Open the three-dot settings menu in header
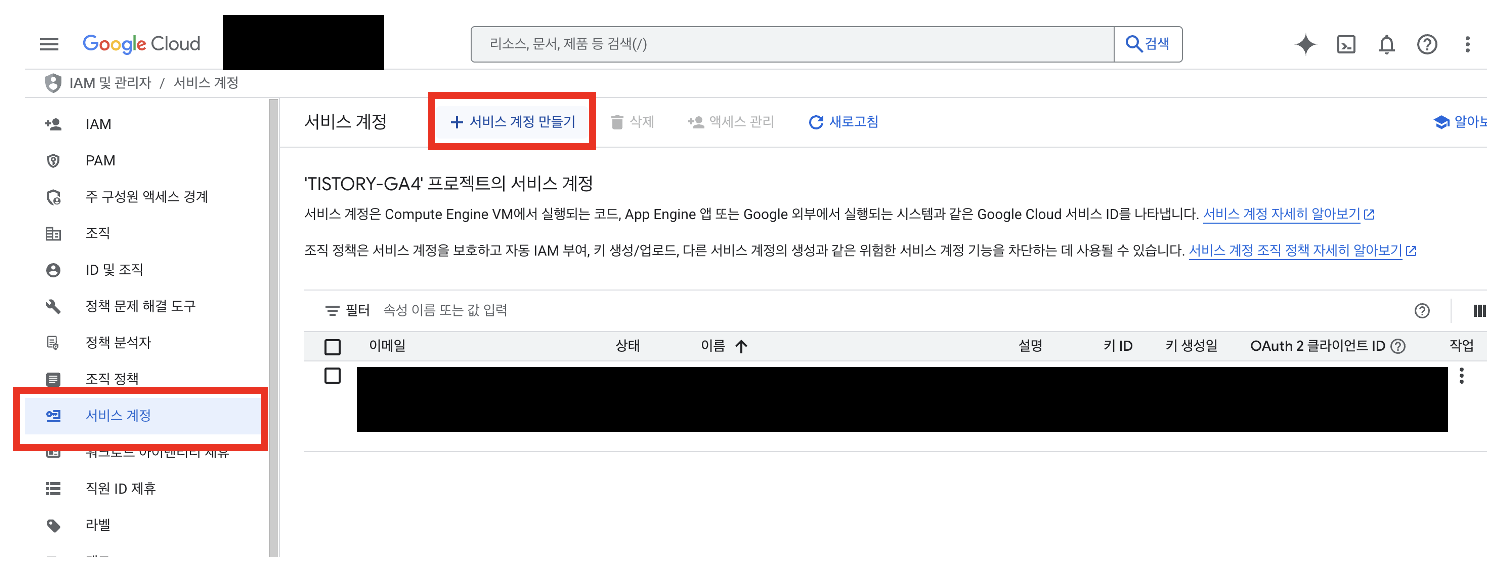The image size is (1492, 564). (1467, 44)
